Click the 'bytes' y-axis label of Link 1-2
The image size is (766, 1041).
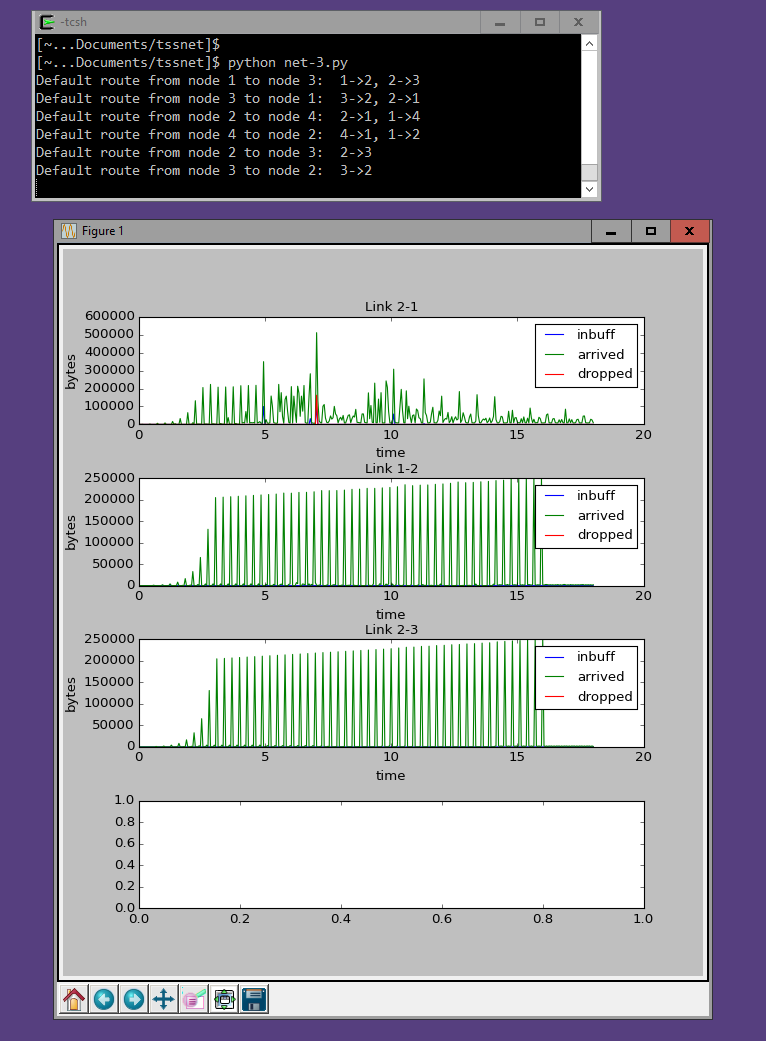pos(71,533)
